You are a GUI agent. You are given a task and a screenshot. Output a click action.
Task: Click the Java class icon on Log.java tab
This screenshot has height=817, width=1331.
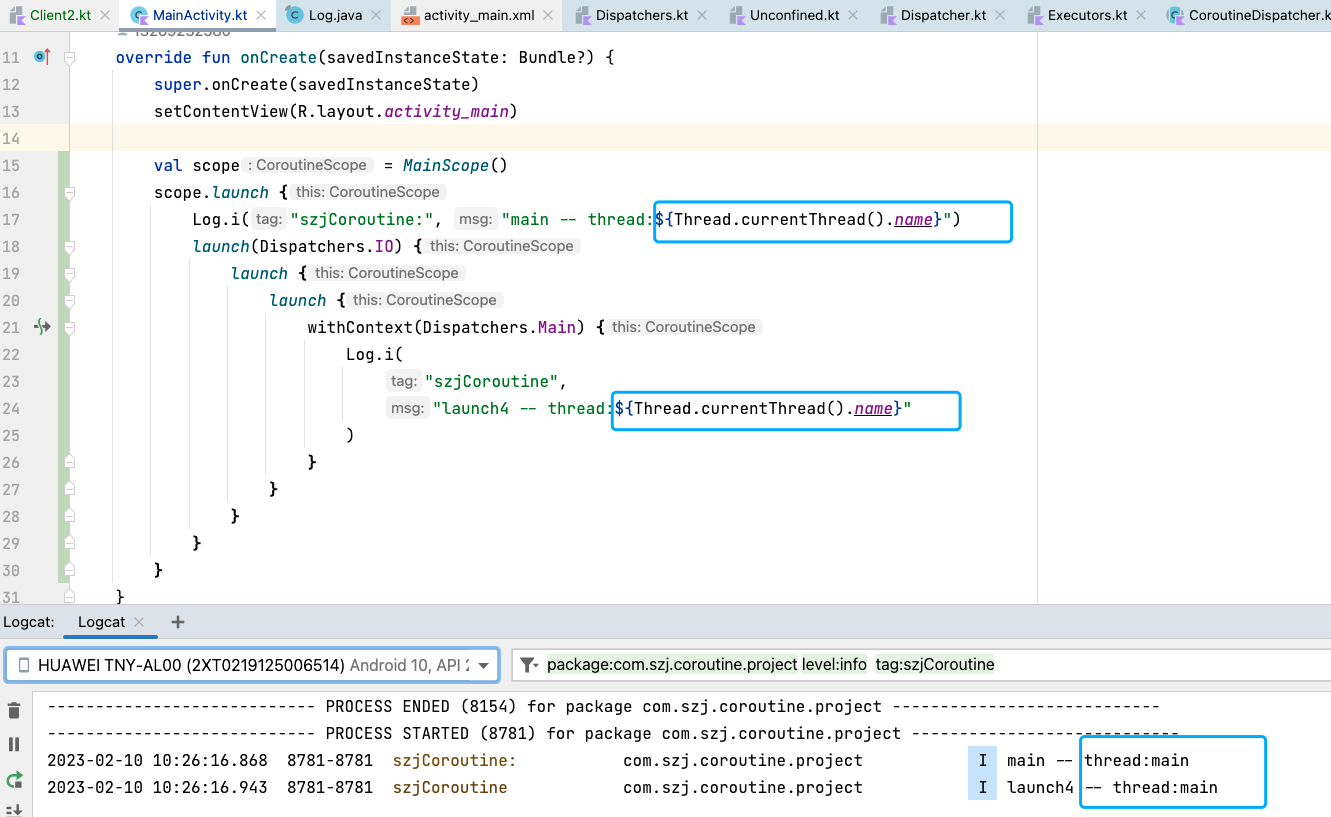293,15
